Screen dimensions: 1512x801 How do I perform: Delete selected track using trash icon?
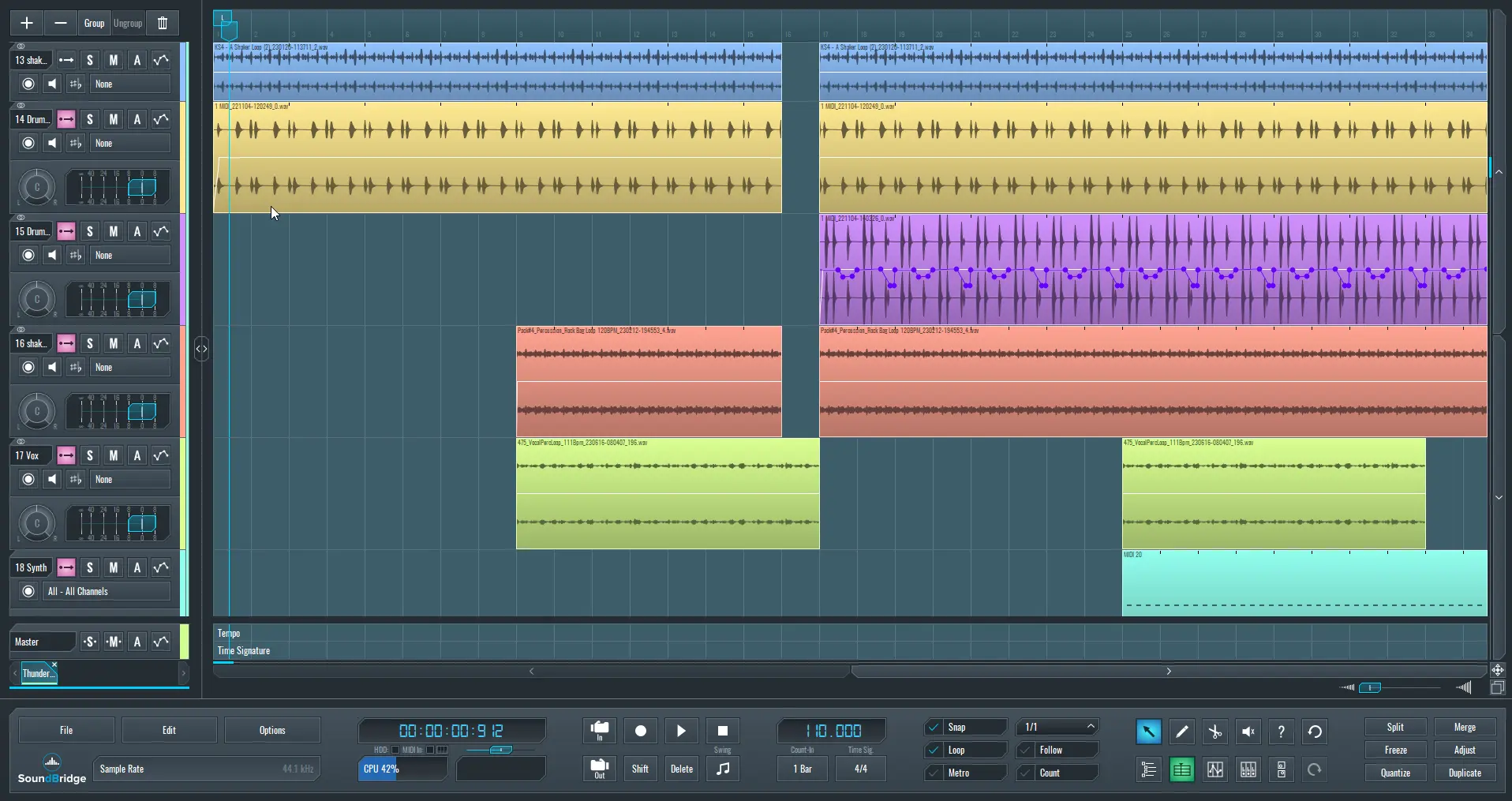point(163,23)
